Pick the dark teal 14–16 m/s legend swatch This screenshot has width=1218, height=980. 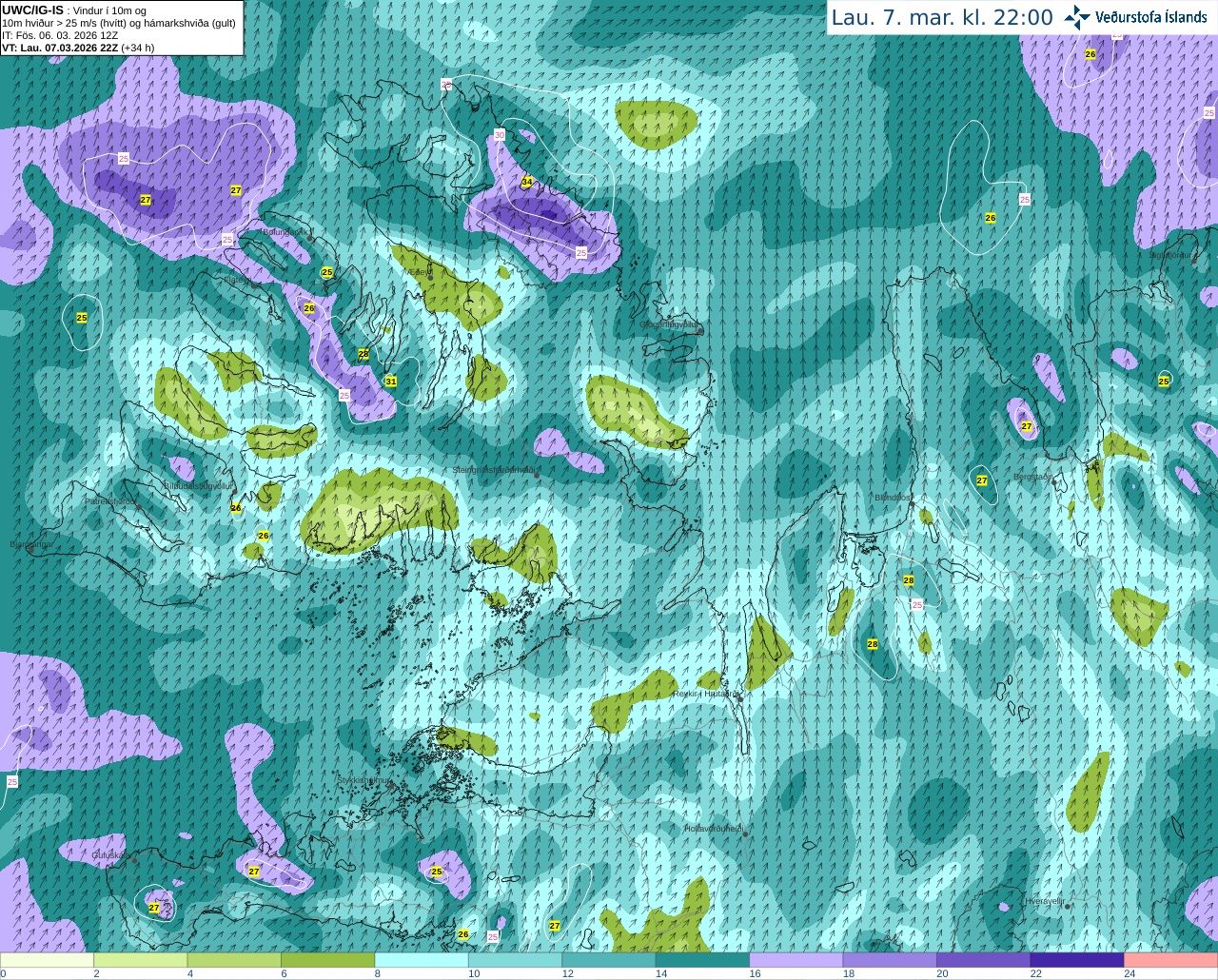702,960
